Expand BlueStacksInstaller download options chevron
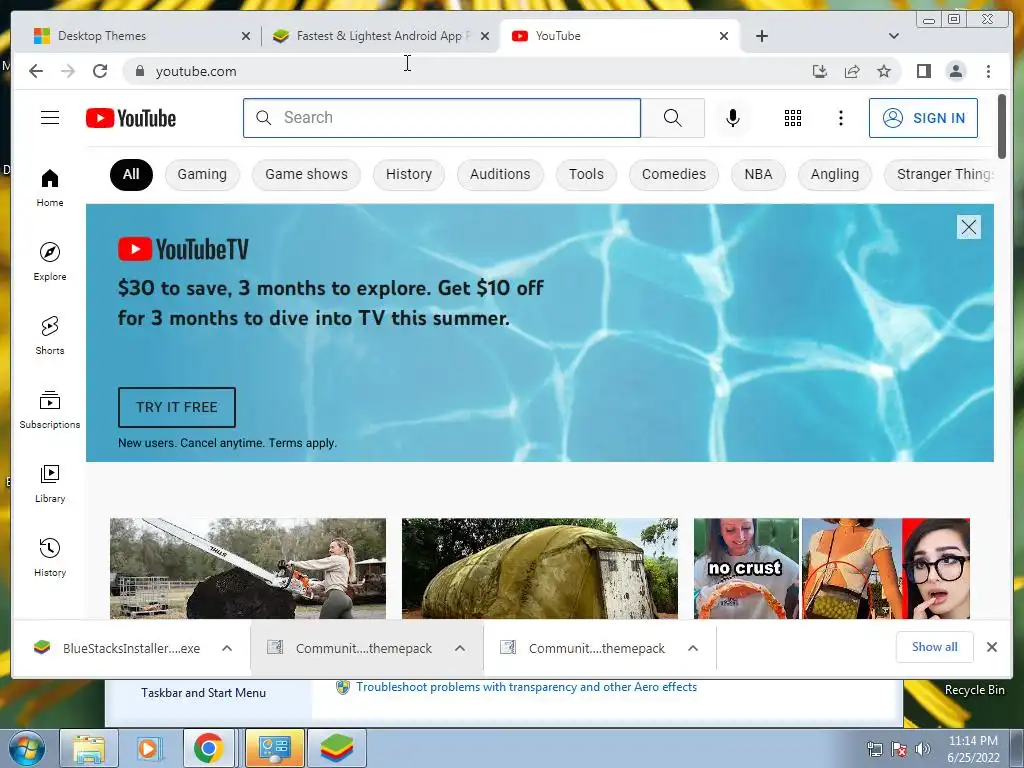The height and width of the screenshot is (768, 1024). (x=227, y=648)
